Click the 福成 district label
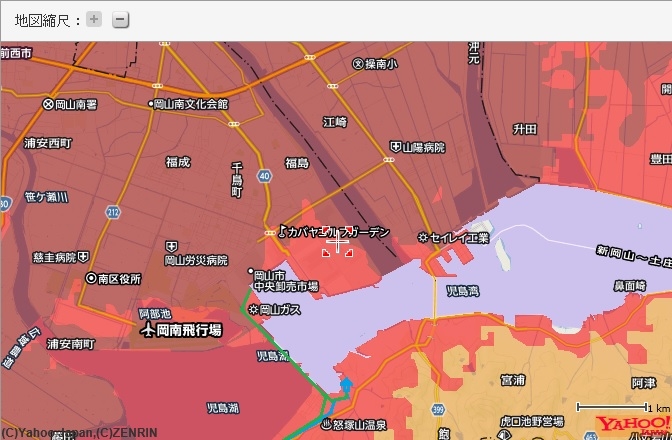 [x=178, y=162]
